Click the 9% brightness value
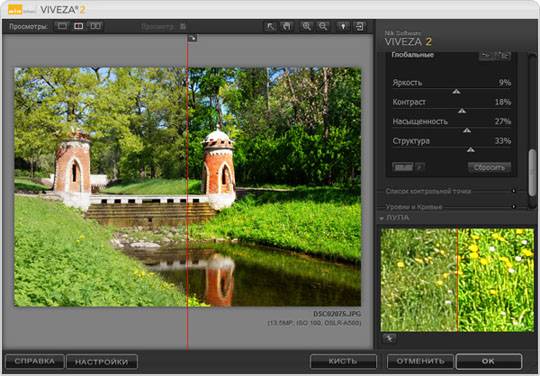Screen dimensions: 540x376 [x=505, y=83]
